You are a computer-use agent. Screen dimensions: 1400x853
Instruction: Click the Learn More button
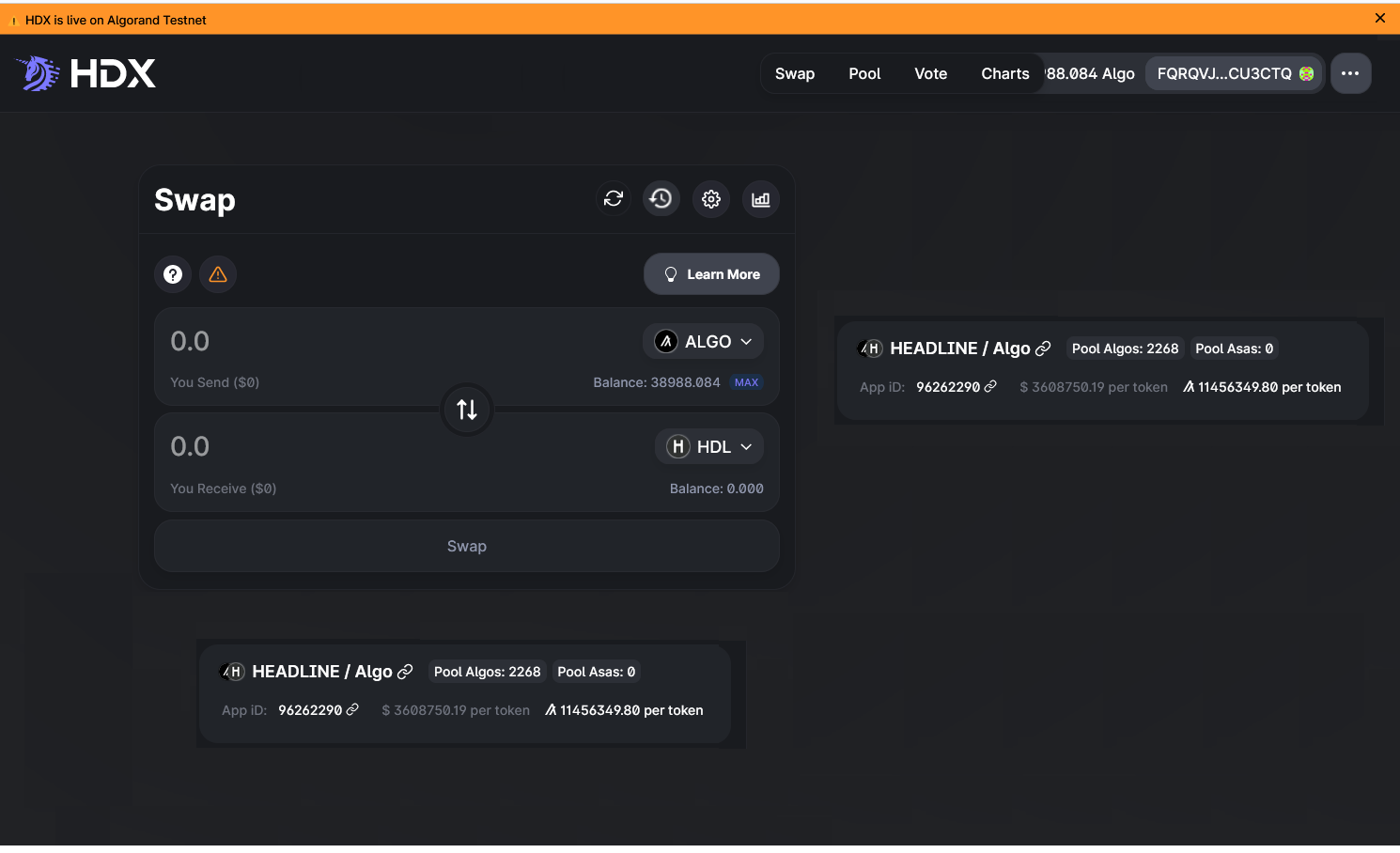(x=711, y=274)
